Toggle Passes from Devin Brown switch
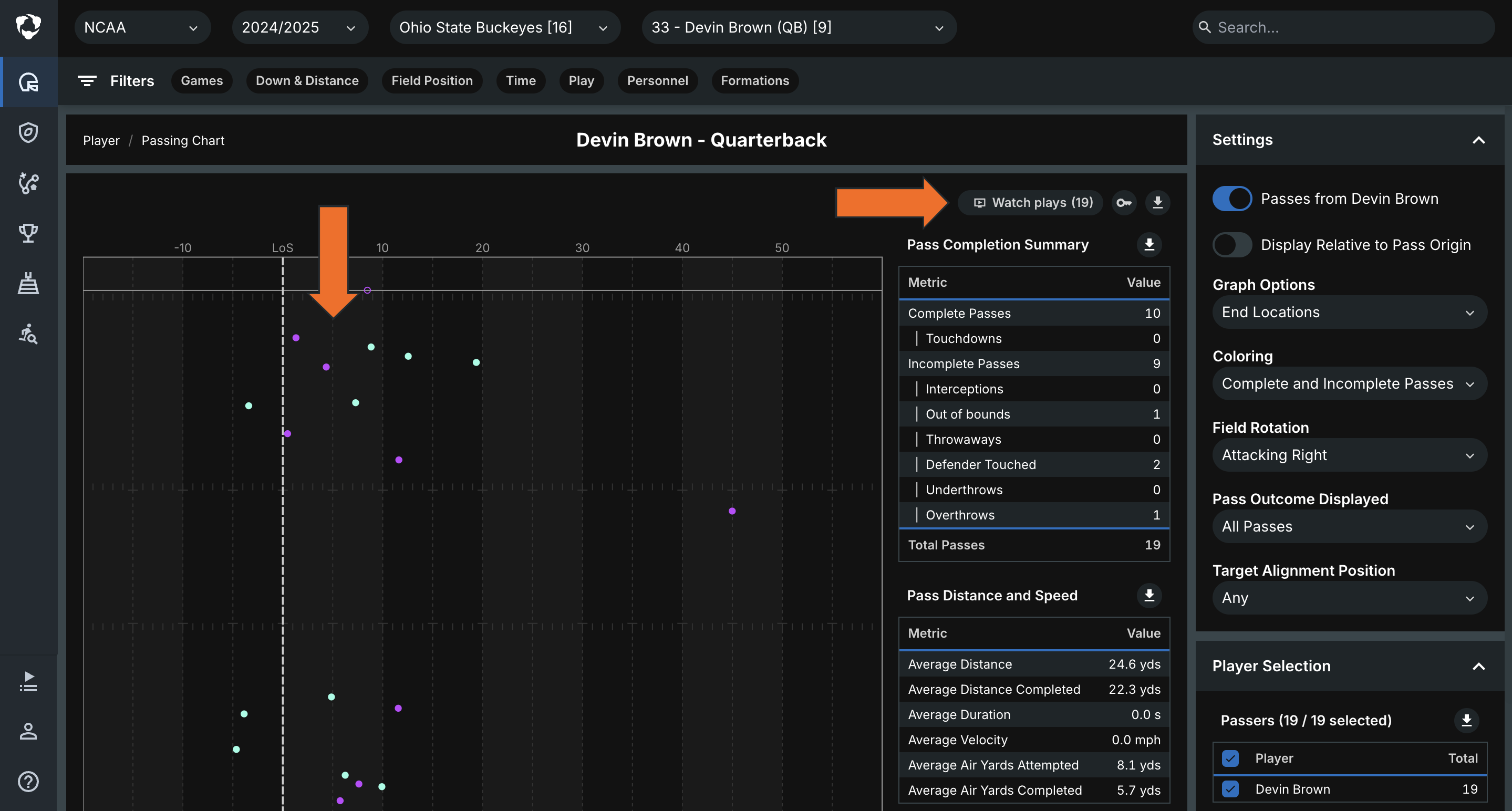The height and width of the screenshot is (811, 1512). coord(1232,199)
